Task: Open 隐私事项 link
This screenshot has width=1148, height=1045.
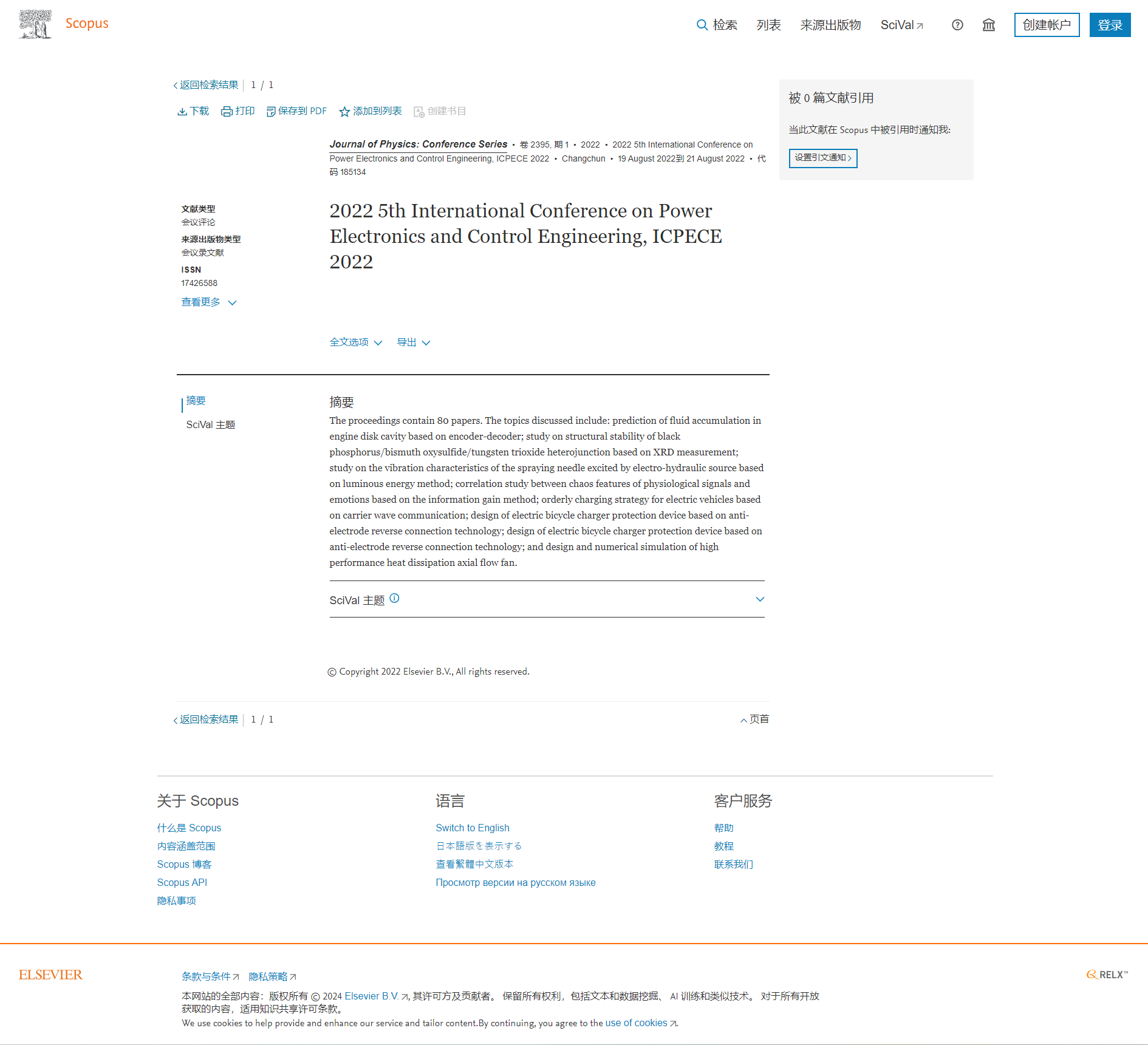Action: (176, 900)
